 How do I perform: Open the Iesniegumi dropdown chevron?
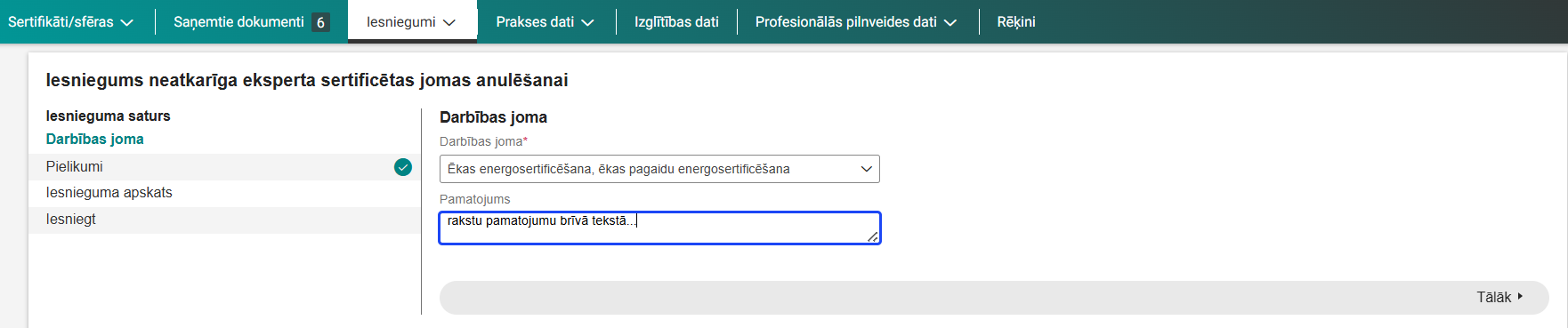[x=449, y=23]
